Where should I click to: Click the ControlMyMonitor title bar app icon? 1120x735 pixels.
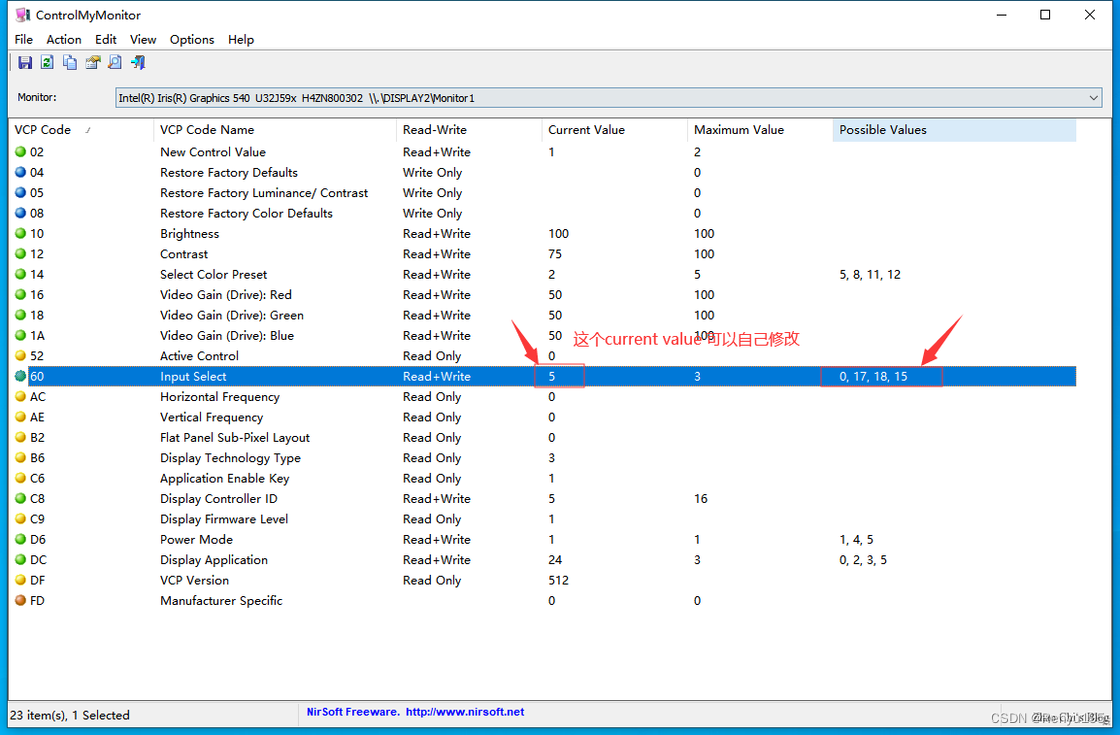point(22,15)
